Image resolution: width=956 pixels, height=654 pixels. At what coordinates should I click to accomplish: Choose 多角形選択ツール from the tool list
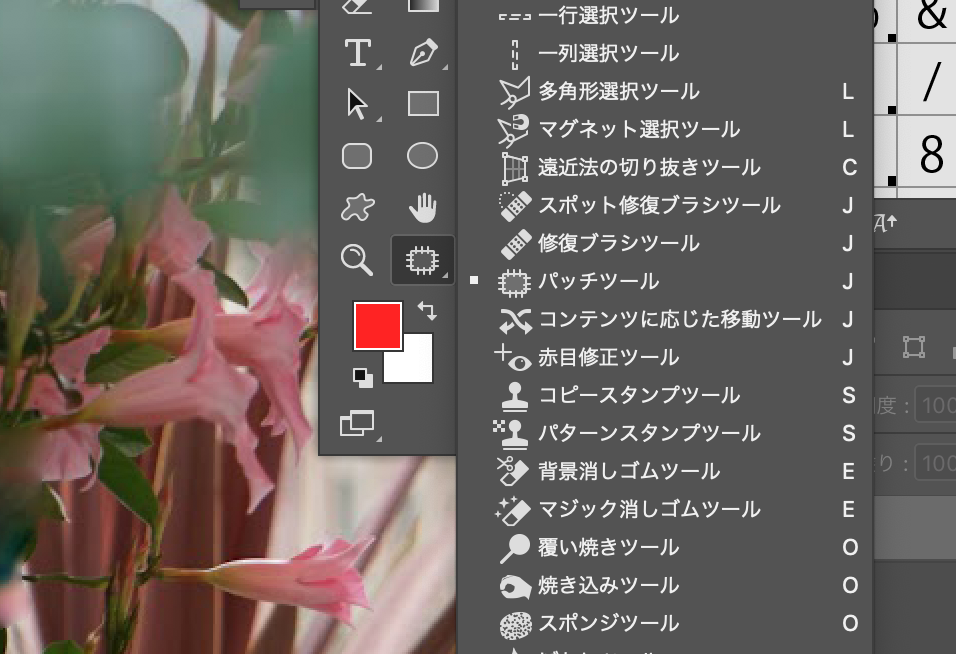619,92
